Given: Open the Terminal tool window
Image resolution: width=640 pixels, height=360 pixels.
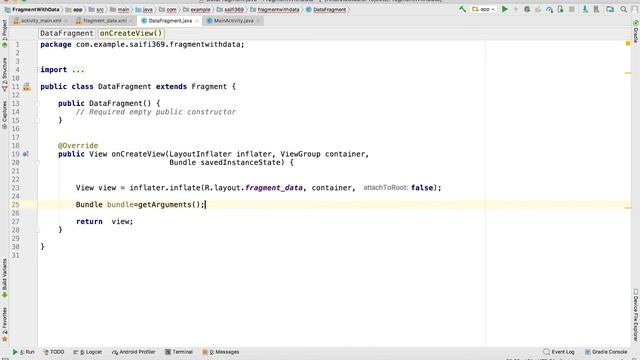Looking at the screenshot, I should tap(179, 352).
